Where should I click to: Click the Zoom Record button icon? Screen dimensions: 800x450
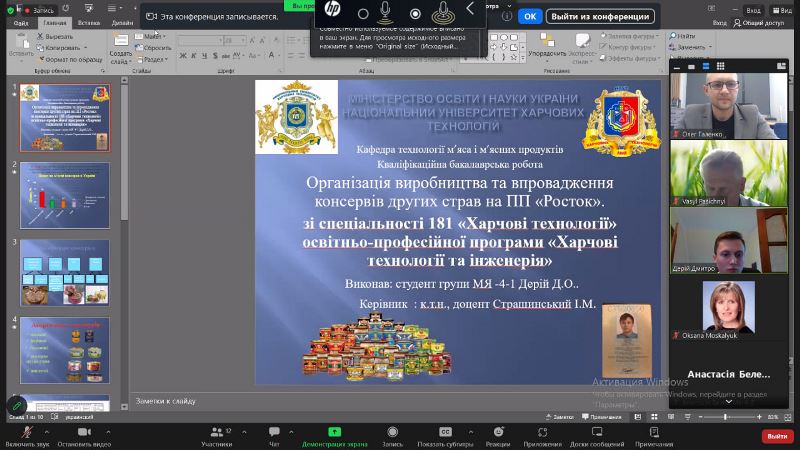[x=392, y=432]
